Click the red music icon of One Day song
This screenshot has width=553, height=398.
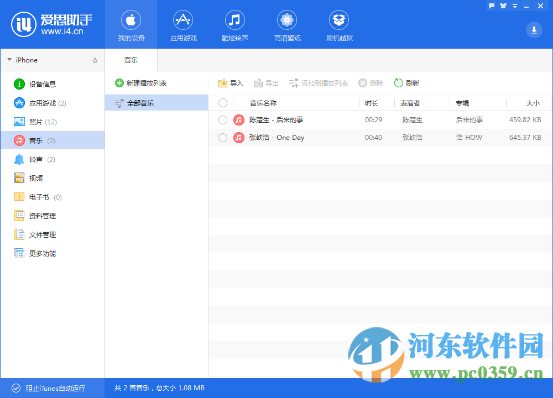click(x=239, y=137)
